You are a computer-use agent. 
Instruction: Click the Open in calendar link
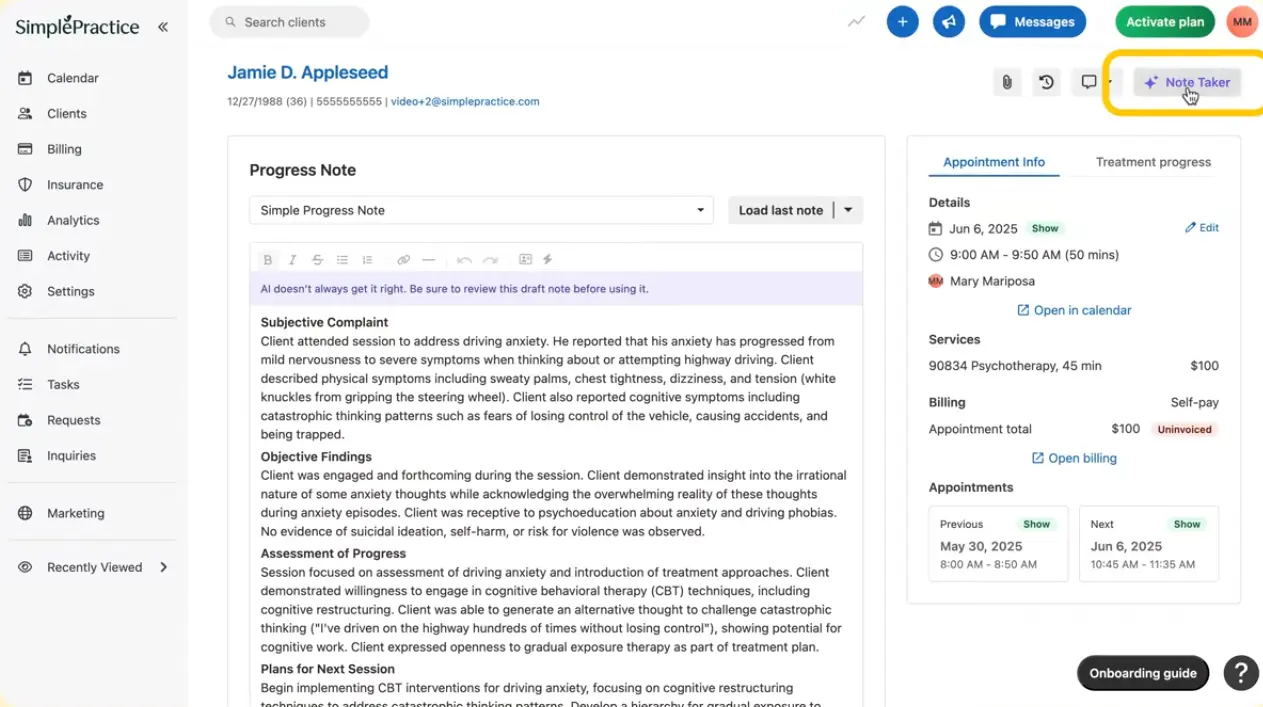click(1074, 310)
